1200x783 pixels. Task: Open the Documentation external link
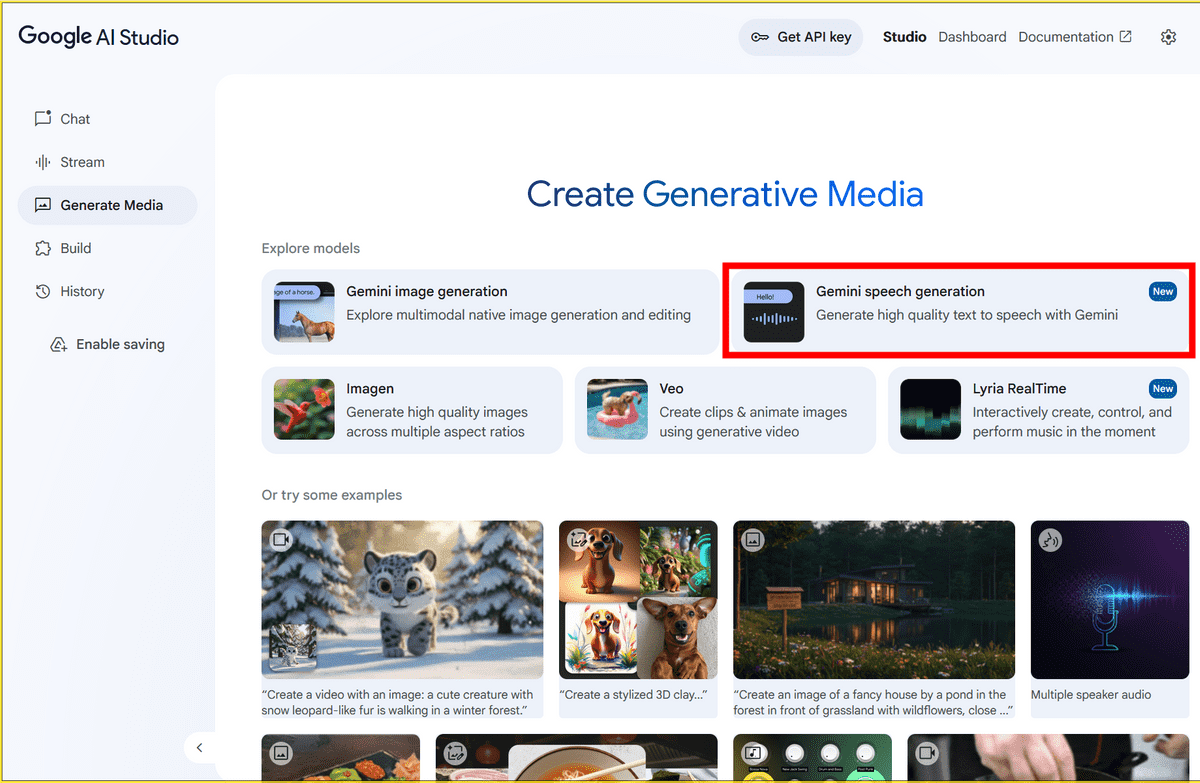tap(1075, 37)
